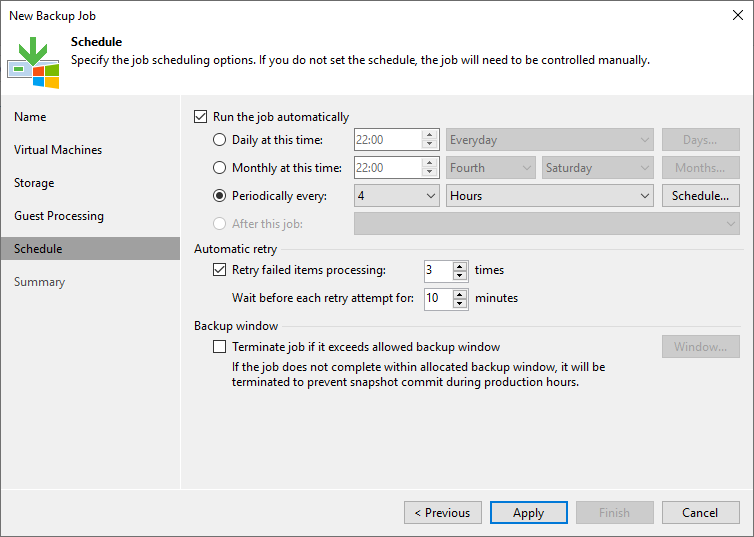The height and width of the screenshot is (537, 754).
Task: Click the Finish button
Action: coord(615,512)
